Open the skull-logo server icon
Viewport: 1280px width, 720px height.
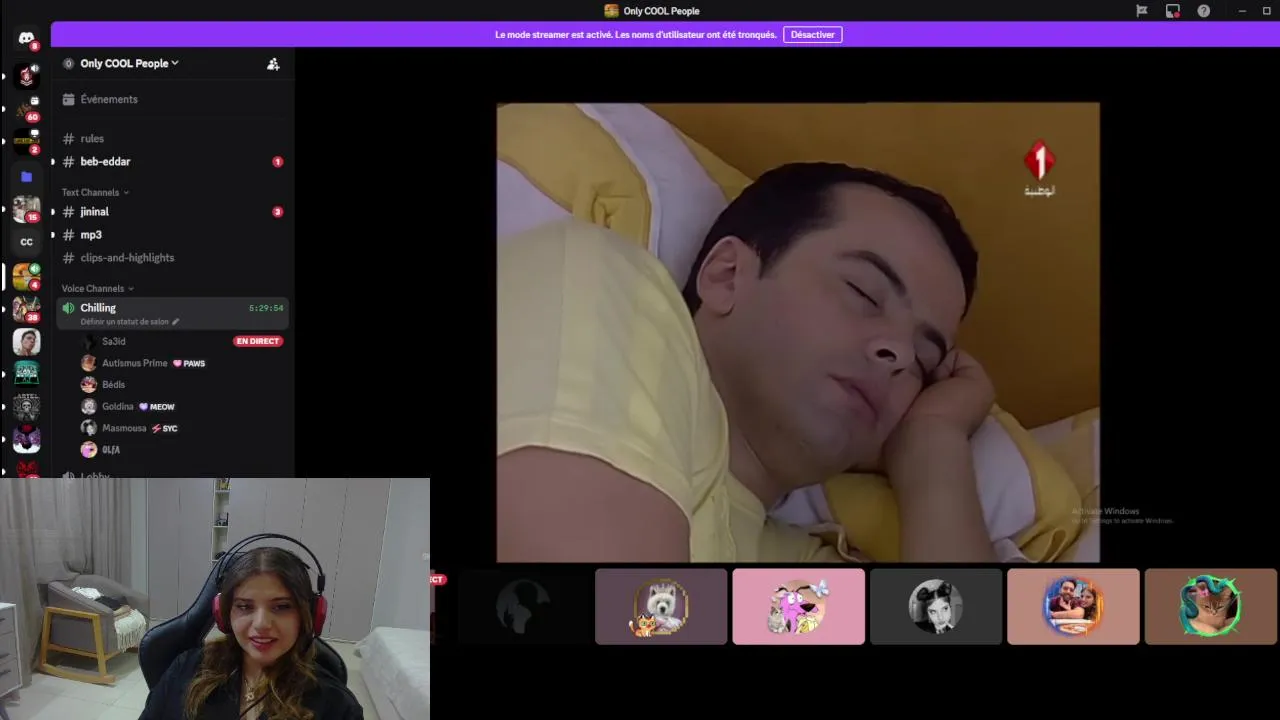26,406
